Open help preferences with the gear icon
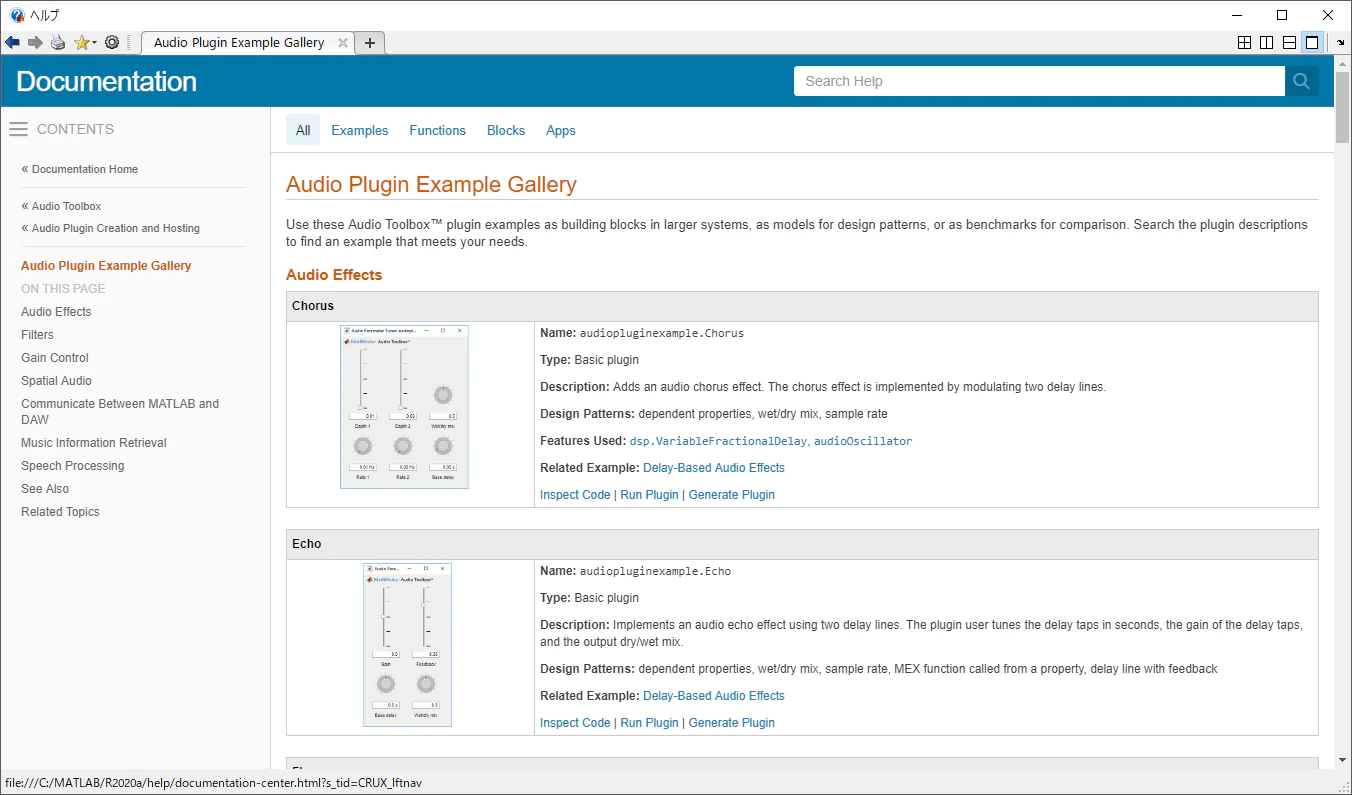Viewport: 1352px width, 795px height. (x=112, y=43)
